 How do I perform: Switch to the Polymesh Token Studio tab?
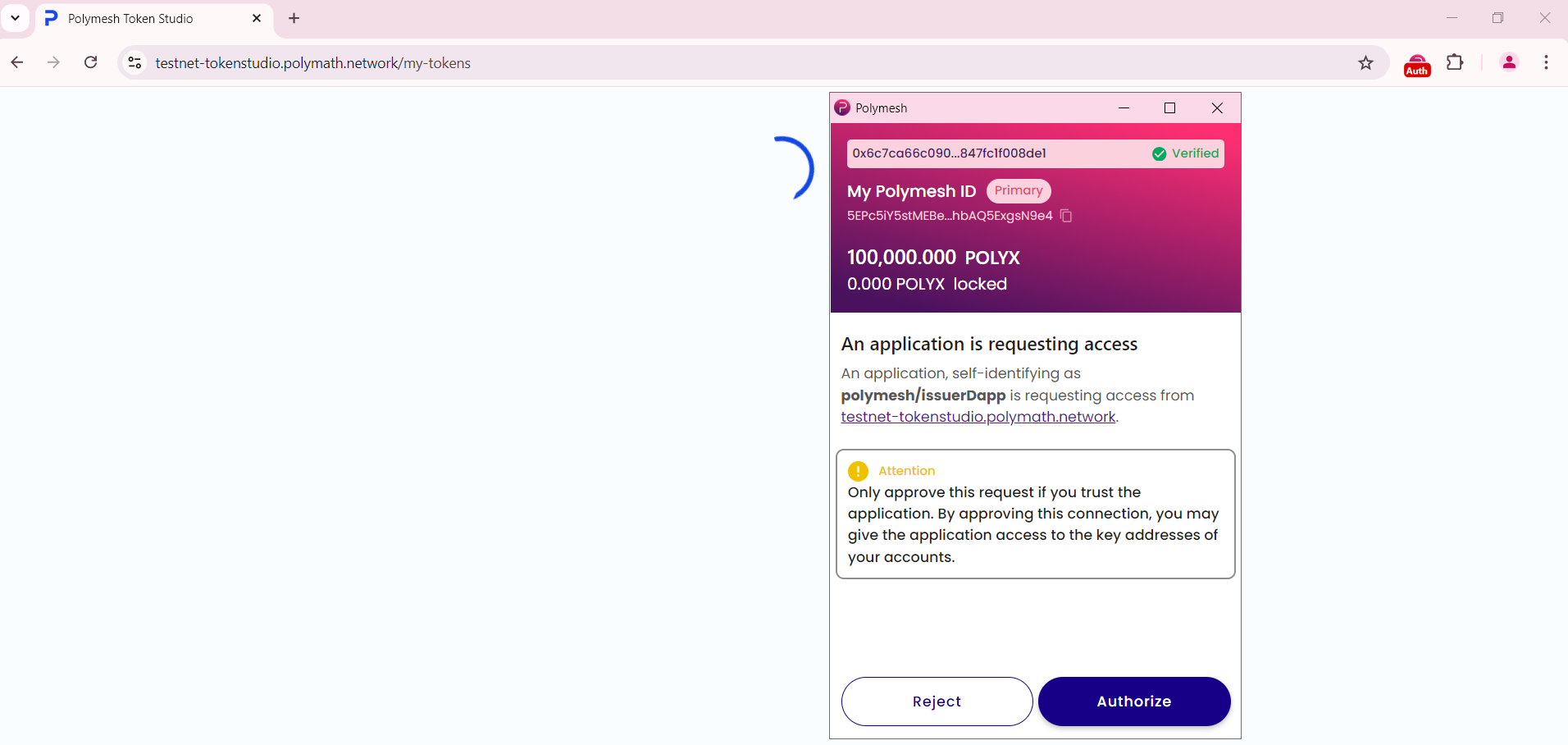tap(153, 18)
